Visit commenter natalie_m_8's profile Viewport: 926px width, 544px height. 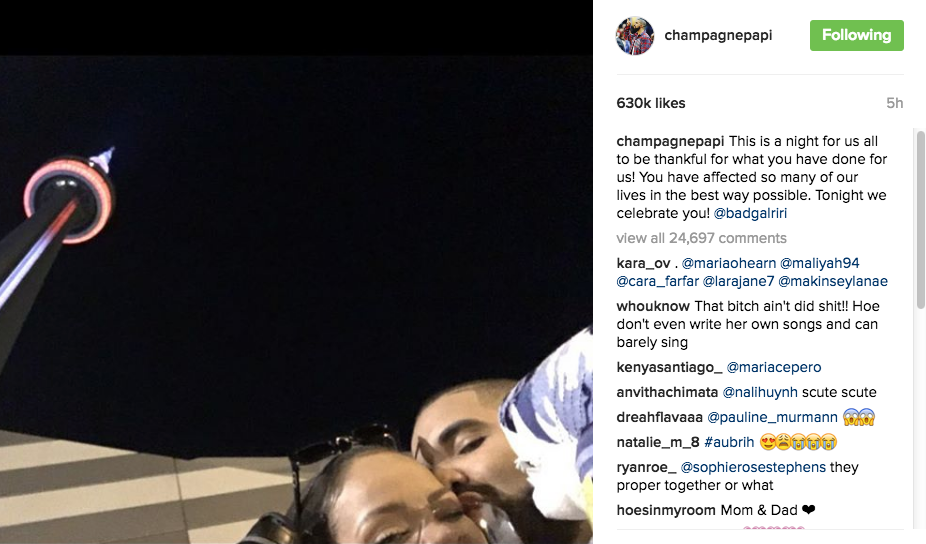(658, 442)
